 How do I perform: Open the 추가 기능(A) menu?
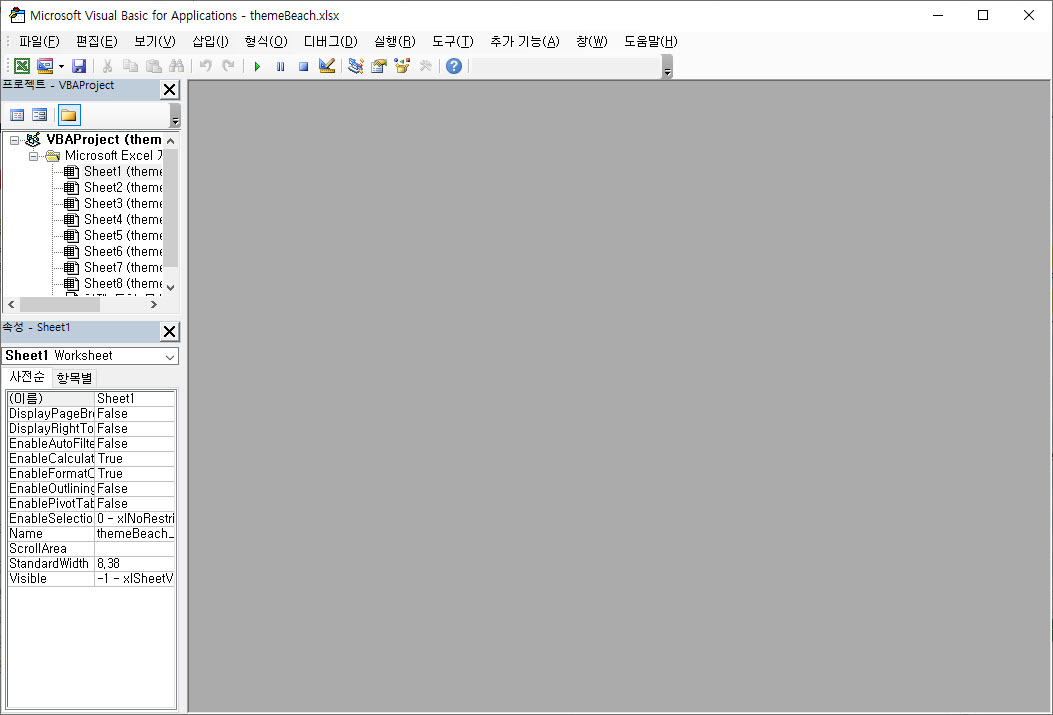(x=524, y=42)
